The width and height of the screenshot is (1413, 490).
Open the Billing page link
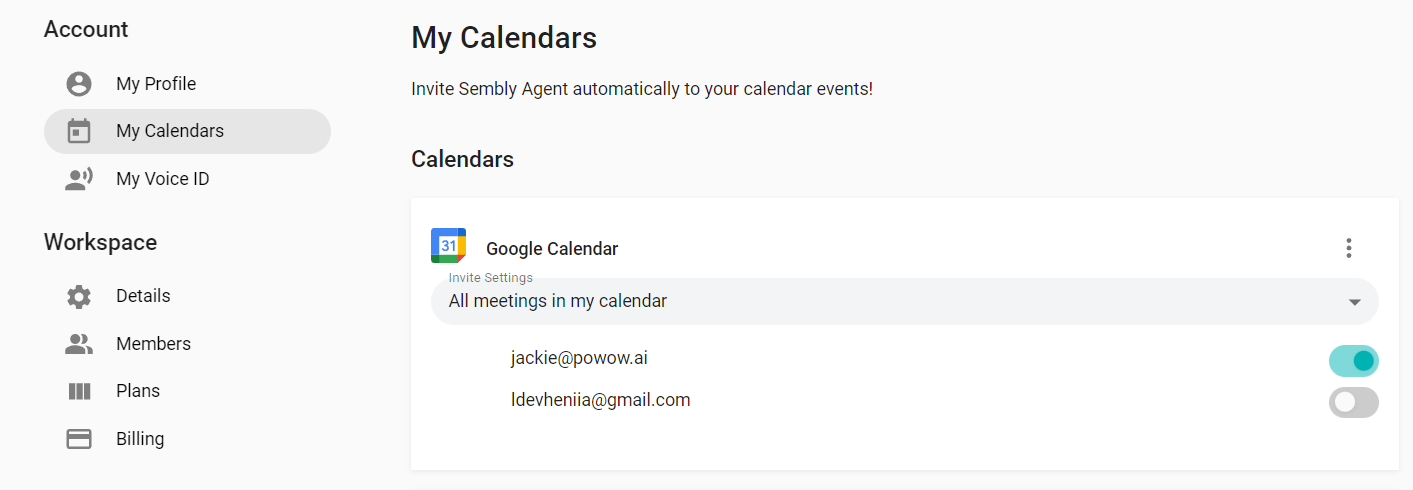(x=140, y=439)
